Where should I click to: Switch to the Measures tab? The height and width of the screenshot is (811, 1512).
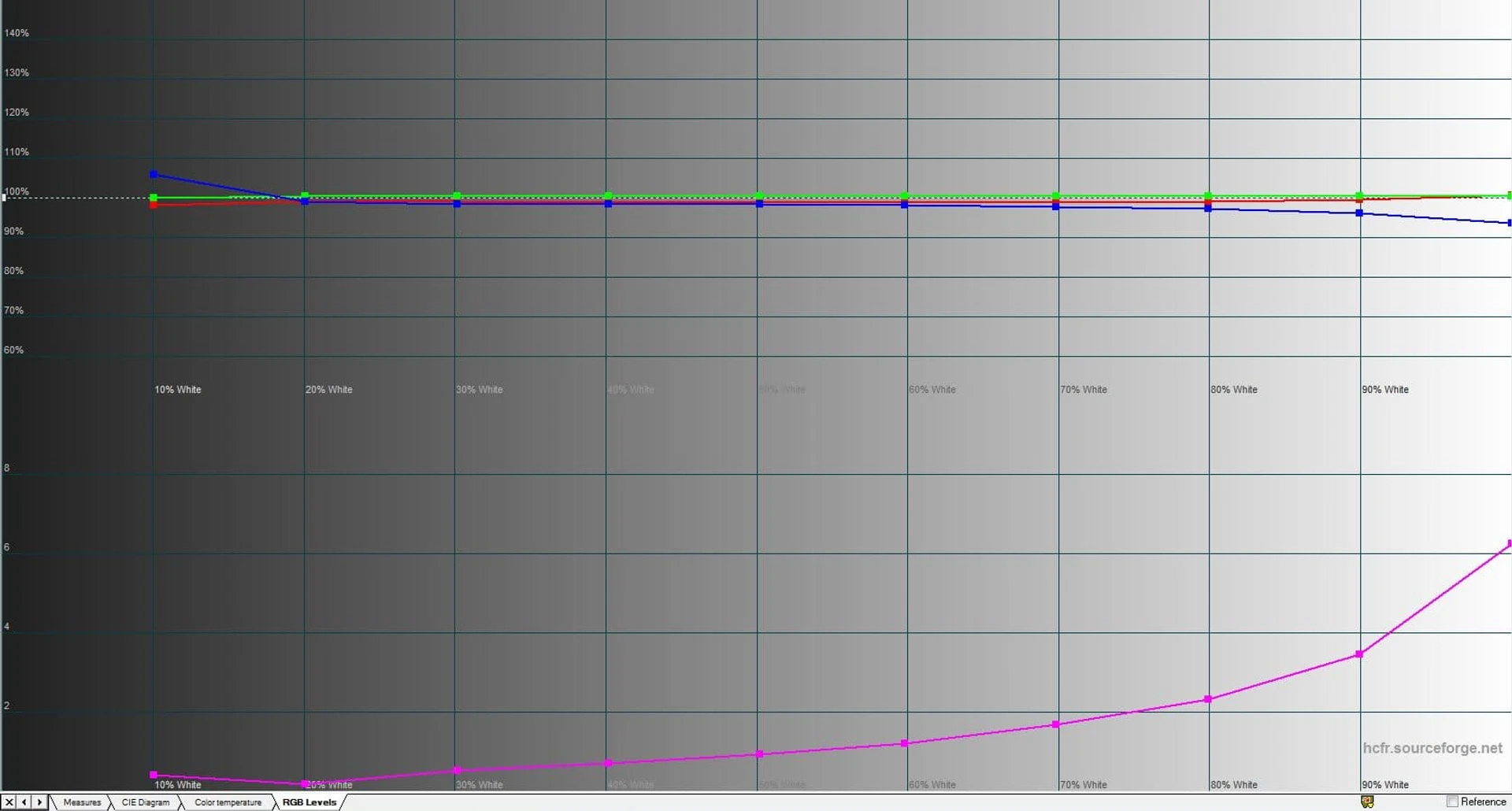(x=82, y=802)
